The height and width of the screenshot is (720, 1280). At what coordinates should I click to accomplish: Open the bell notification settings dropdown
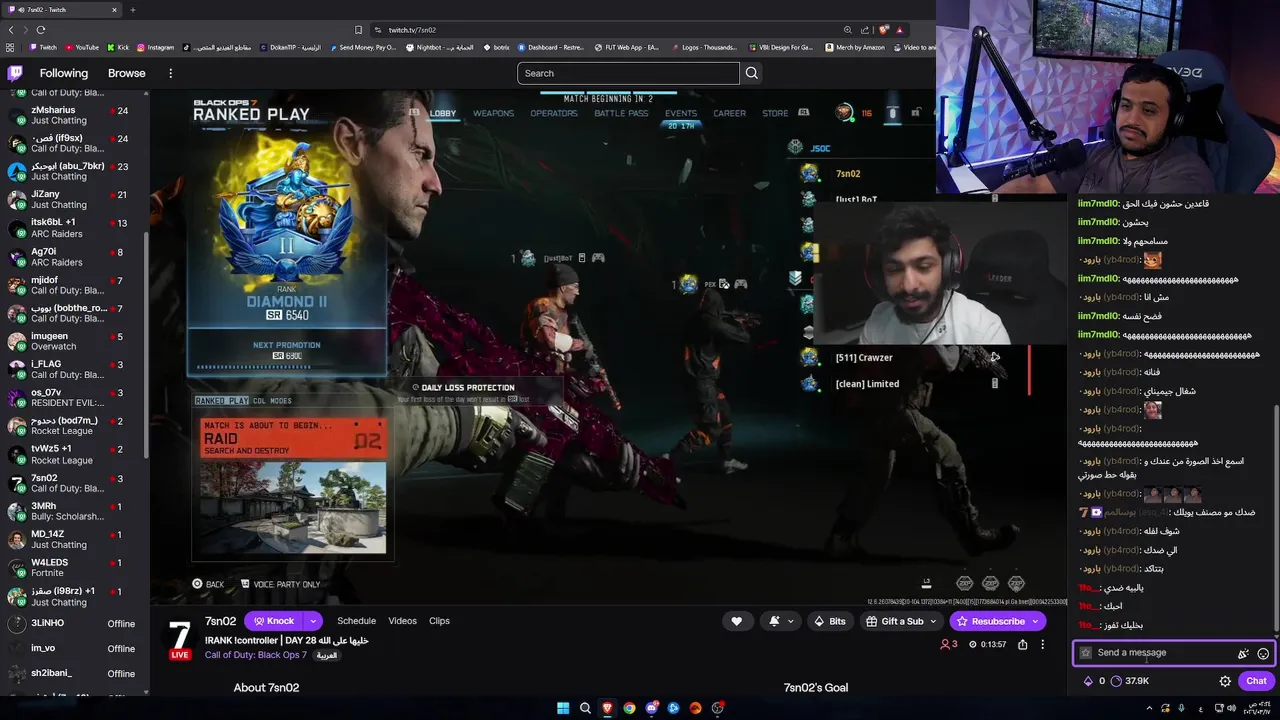781,621
